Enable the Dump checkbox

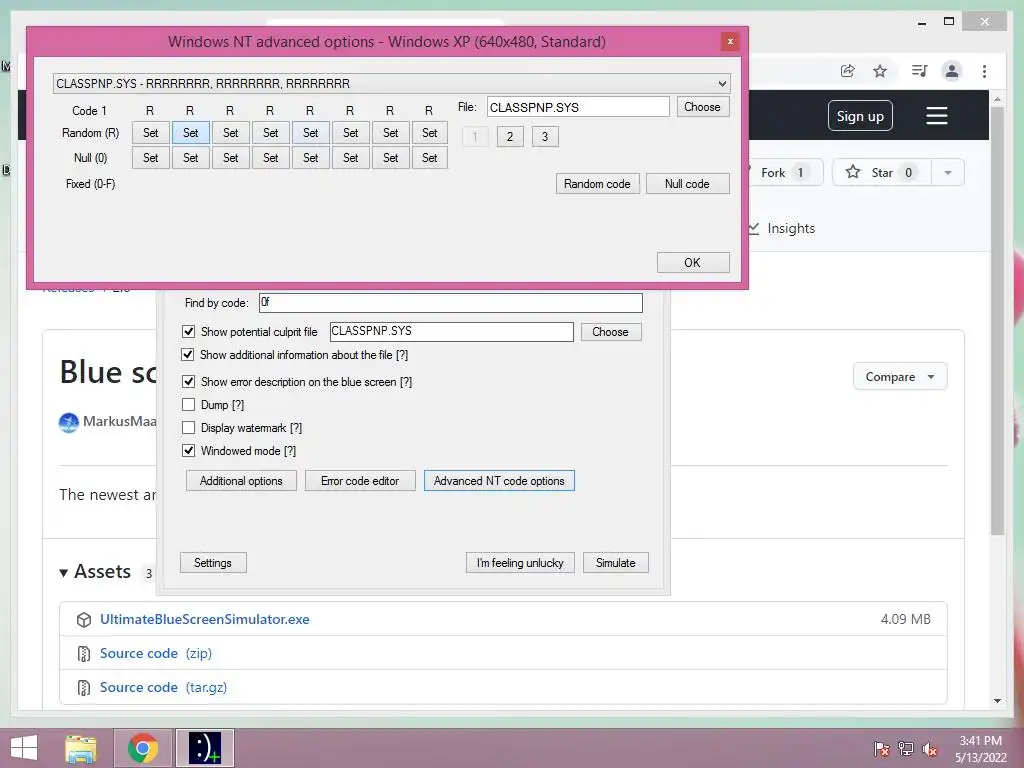(188, 405)
